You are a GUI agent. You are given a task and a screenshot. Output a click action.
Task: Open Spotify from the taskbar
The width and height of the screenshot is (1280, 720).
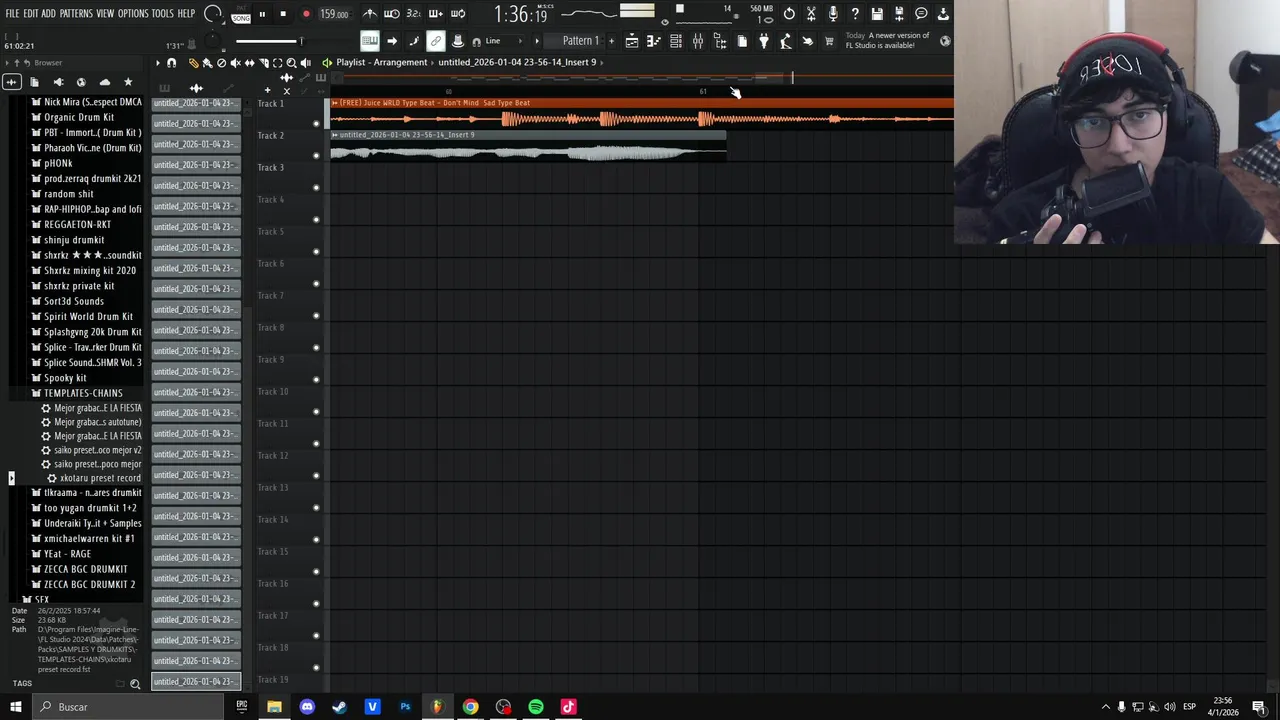[536, 707]
